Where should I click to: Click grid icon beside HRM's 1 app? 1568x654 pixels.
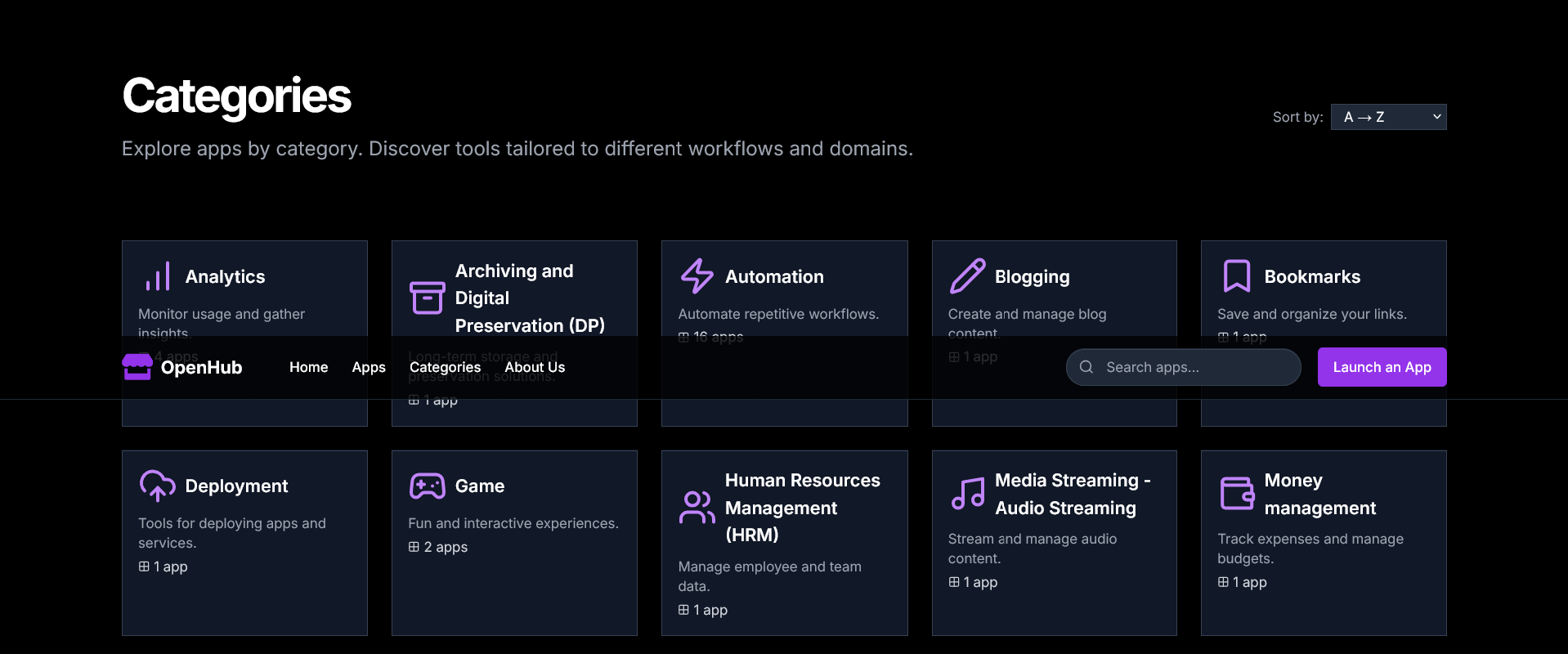(683, 610)
